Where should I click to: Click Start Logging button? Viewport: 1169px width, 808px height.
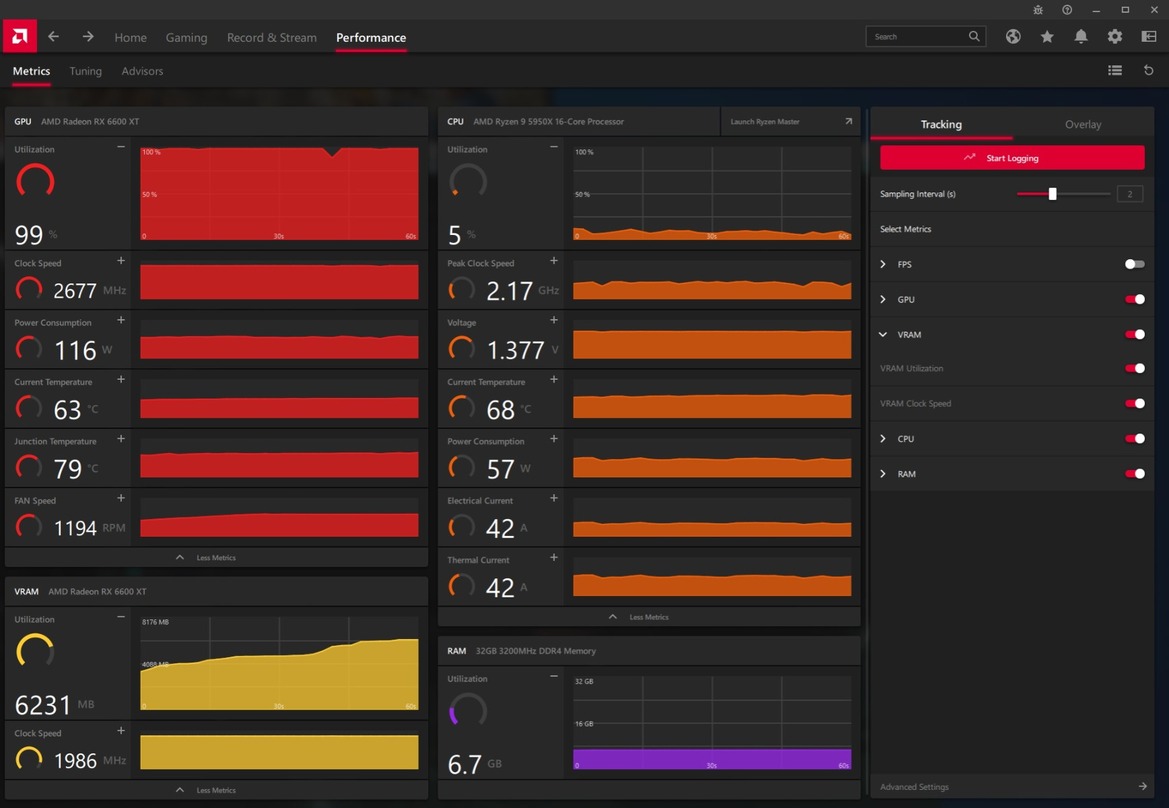click(1012, 157)
